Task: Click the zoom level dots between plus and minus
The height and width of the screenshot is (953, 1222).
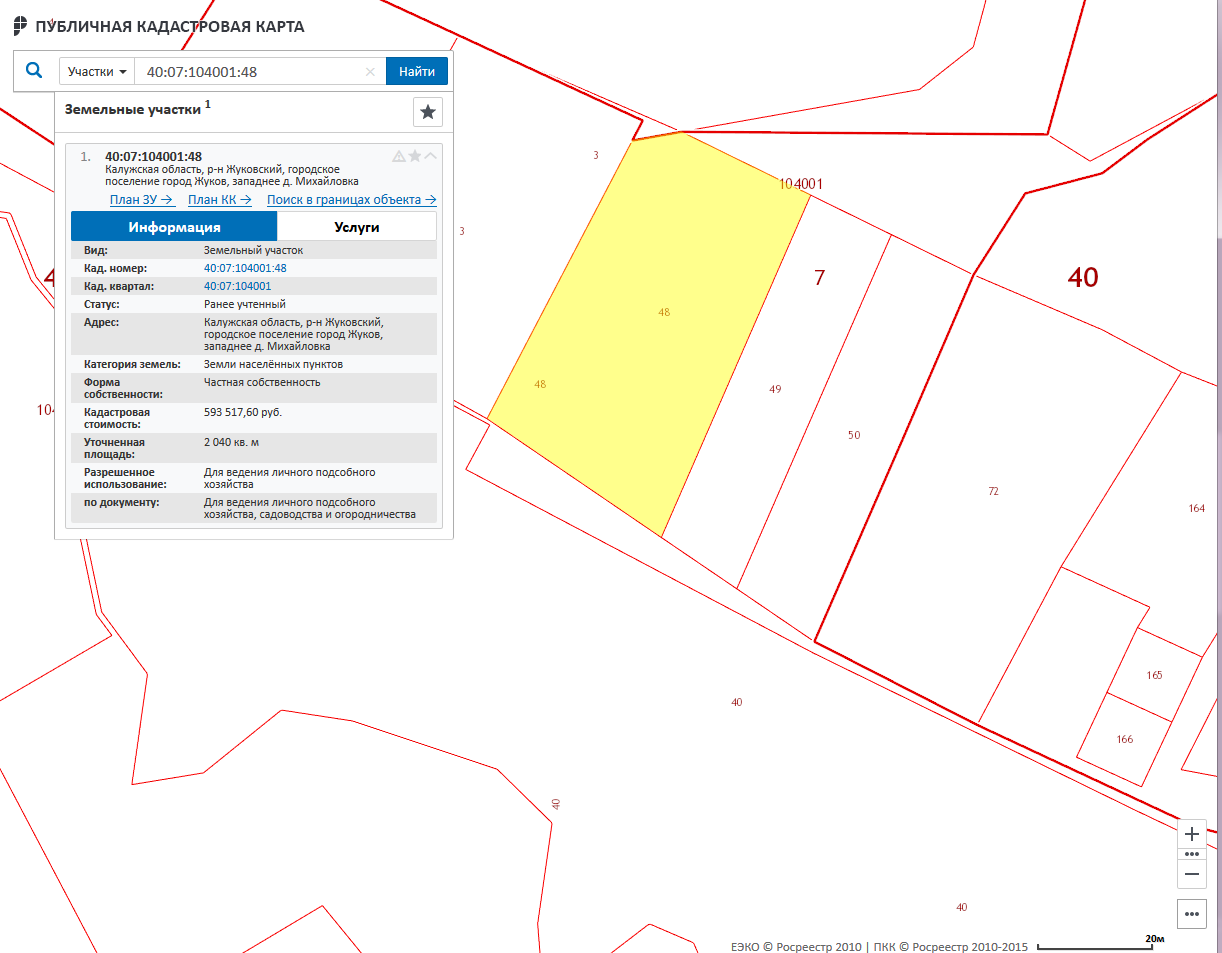Action: 1191,854
